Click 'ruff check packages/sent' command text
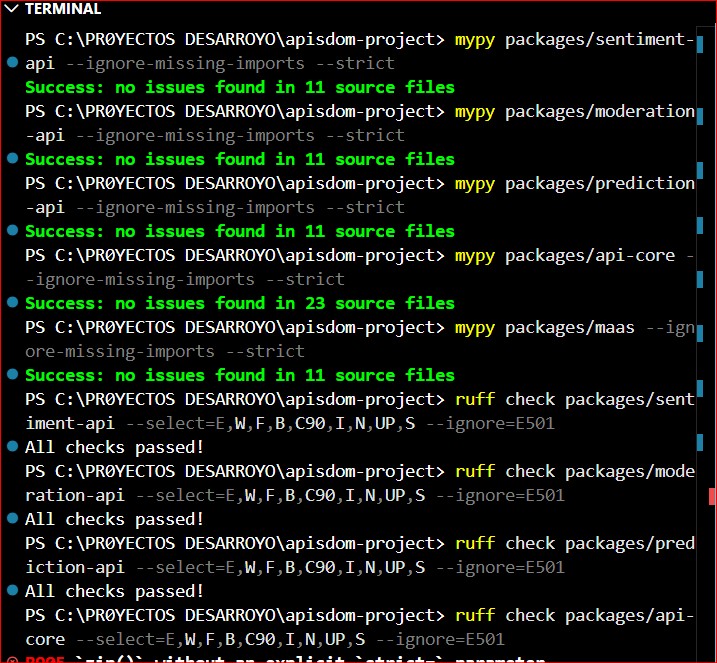 [575, 400]
